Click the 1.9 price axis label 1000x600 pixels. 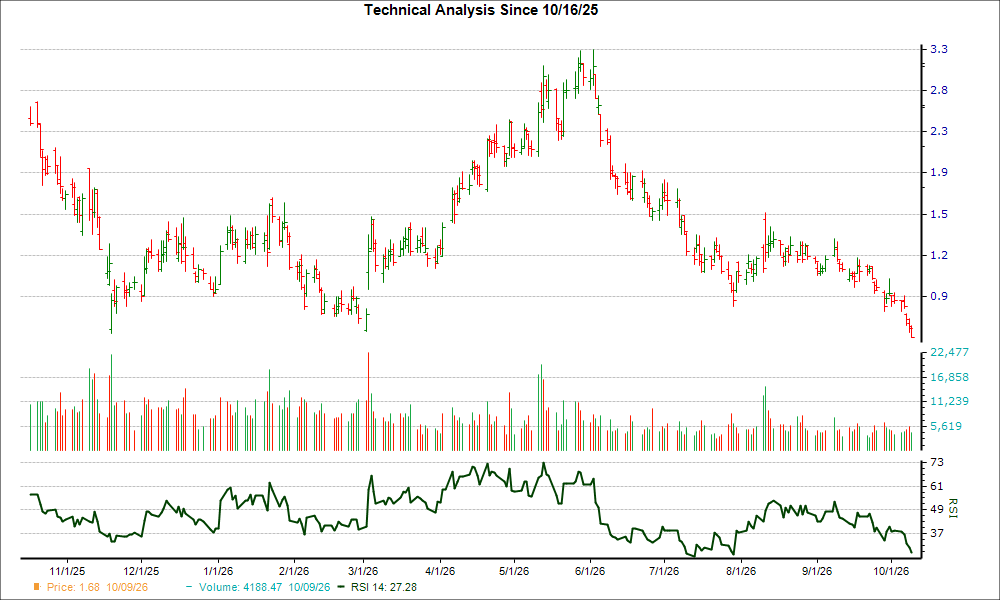(939, 172)
